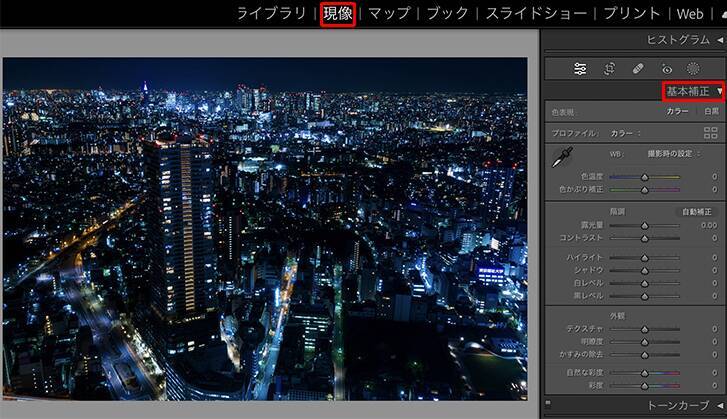Switch to the ライブラリ module
The height and width of the screenshot is (419, 727).
point(270,14)
